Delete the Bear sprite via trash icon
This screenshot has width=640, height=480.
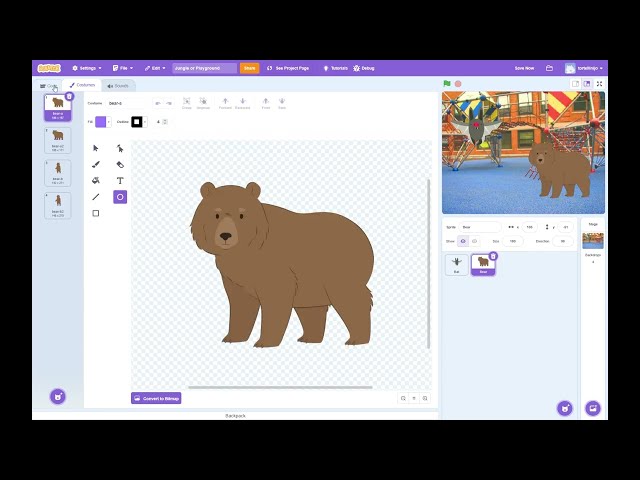point(493,256)
